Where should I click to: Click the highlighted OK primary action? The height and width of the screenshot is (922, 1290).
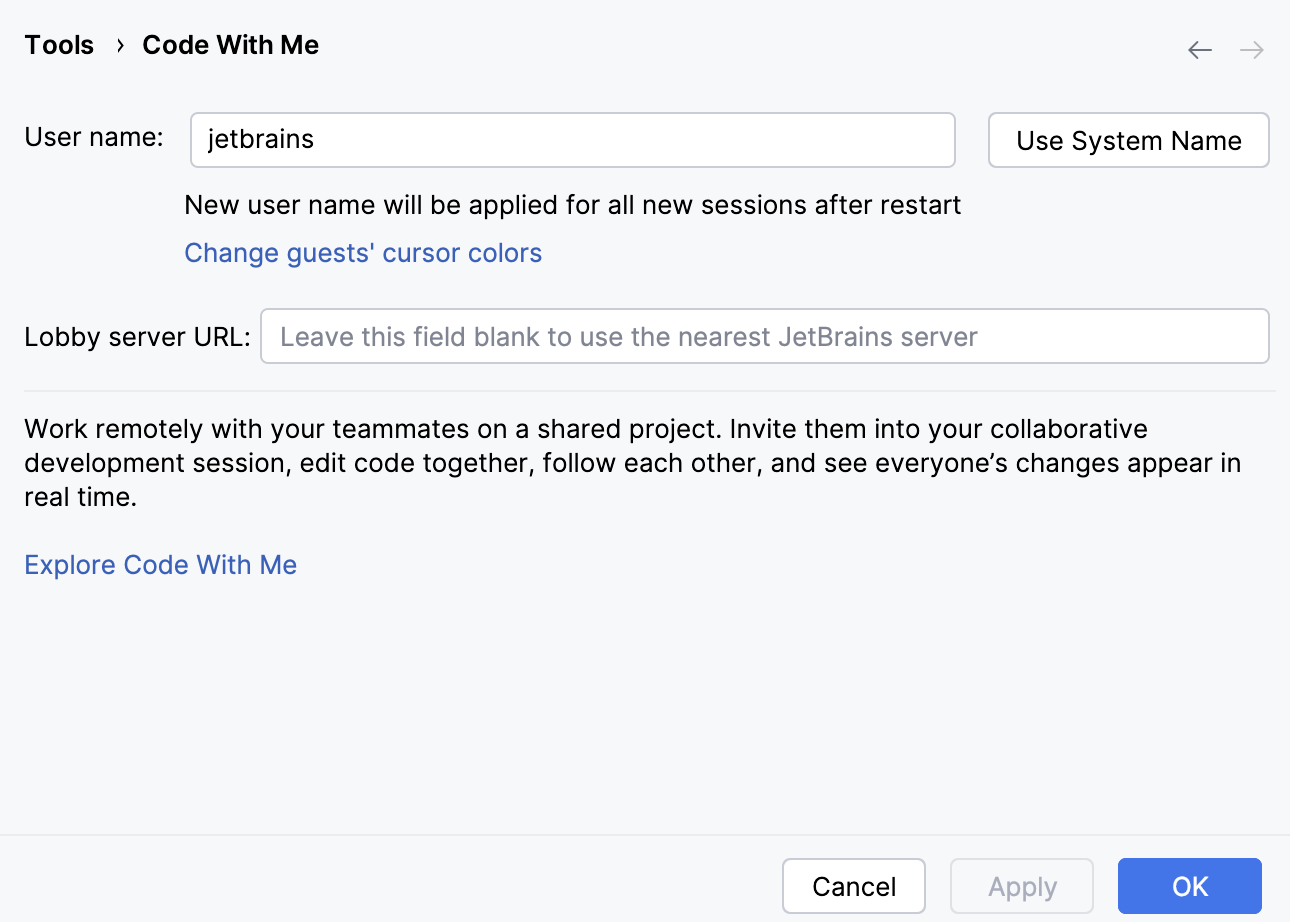(1189, 886)
